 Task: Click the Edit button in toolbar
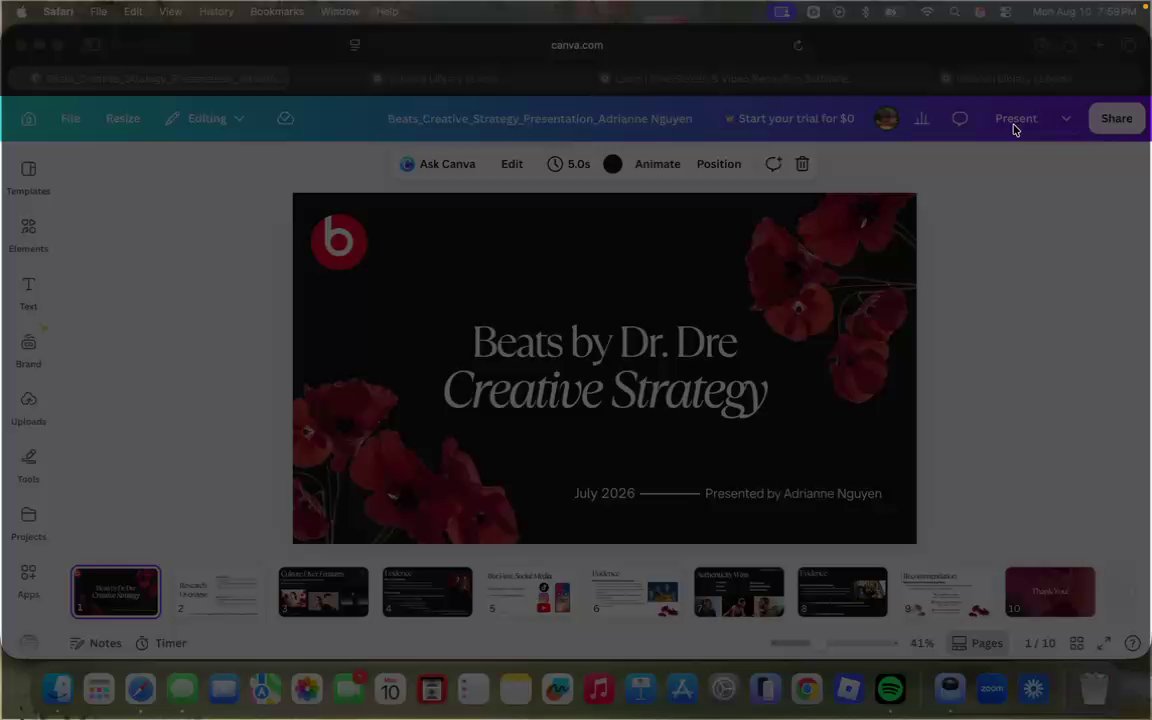point(512,164)
